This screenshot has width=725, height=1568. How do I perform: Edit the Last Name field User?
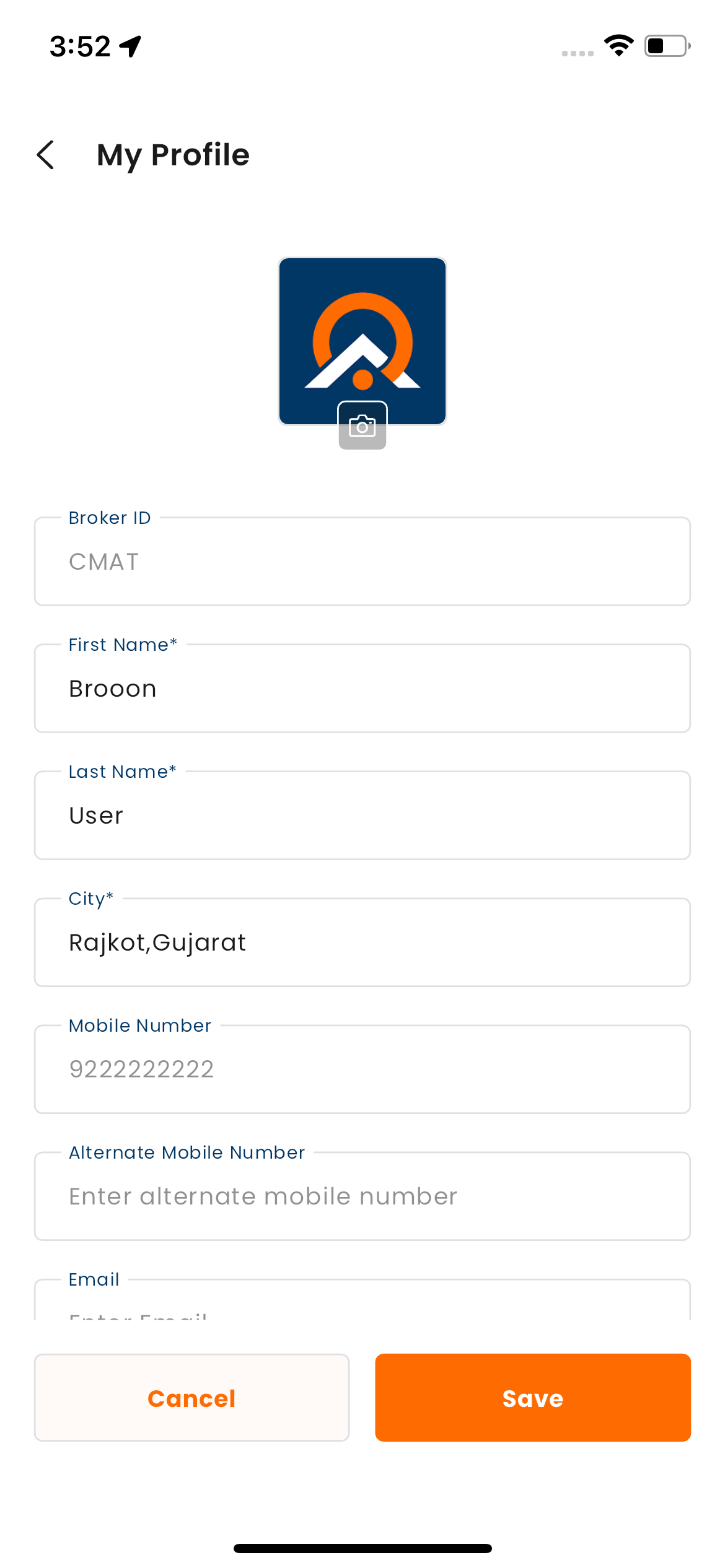tap(362, 815)
